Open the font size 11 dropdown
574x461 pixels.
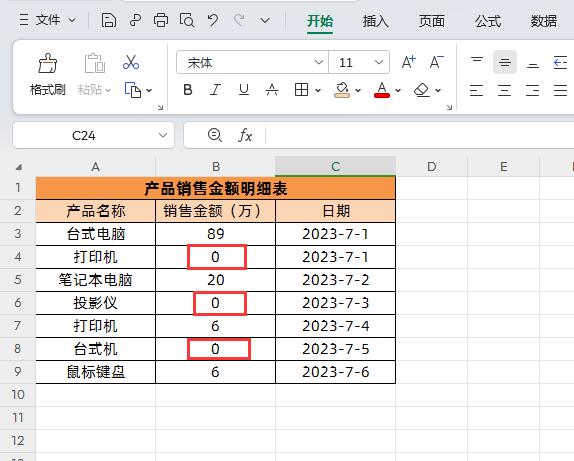(379, 62)
